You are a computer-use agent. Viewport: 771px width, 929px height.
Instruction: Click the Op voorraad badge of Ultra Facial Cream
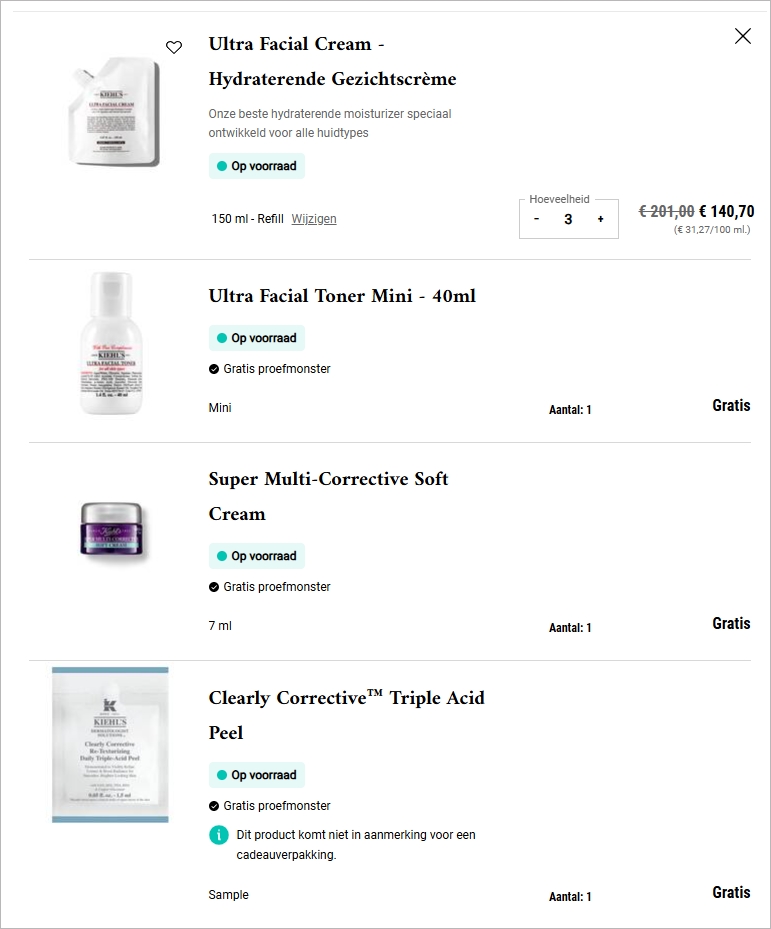[x=257, y=166]
